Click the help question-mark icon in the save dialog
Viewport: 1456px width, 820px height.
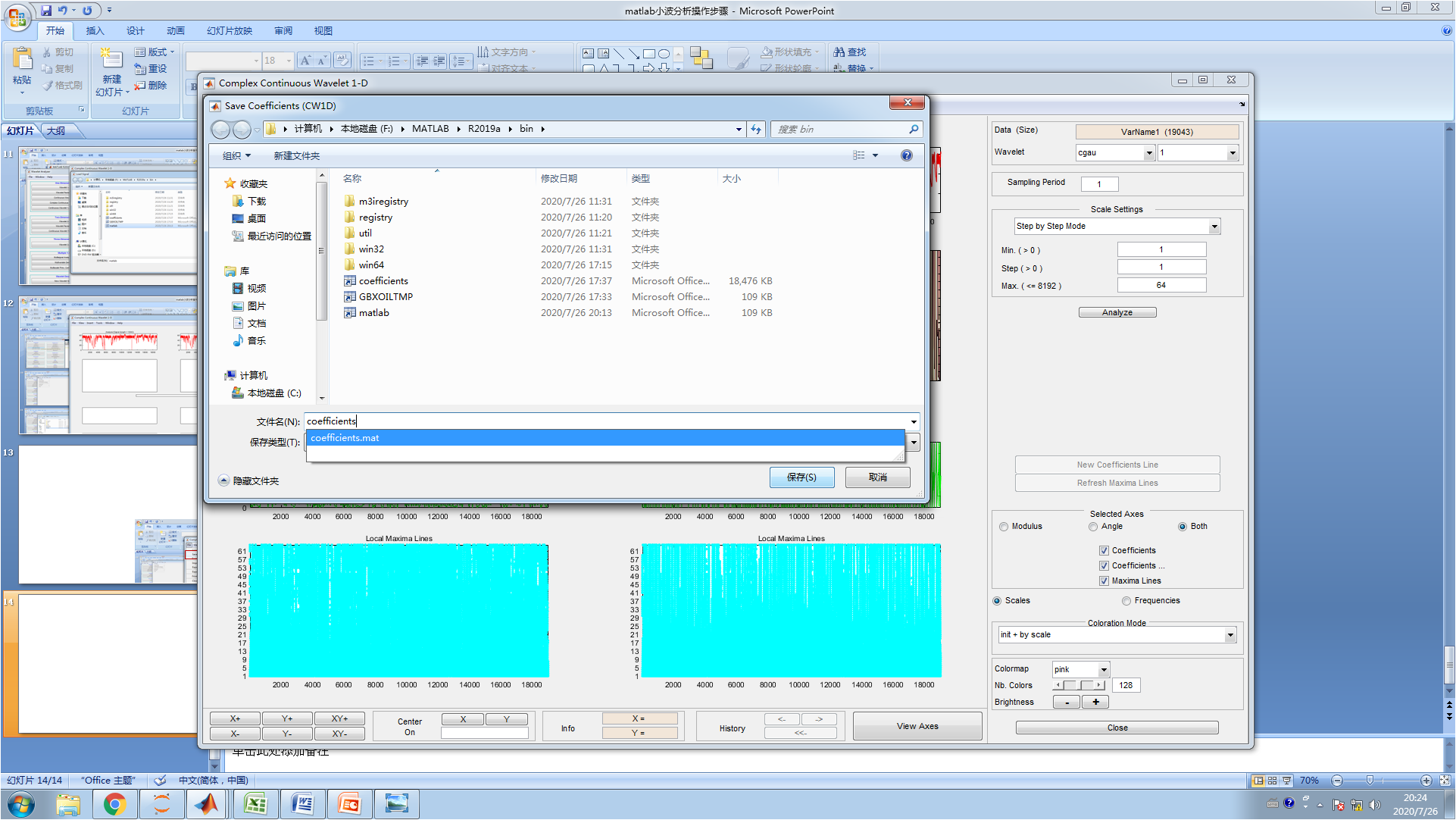[906, 155]
